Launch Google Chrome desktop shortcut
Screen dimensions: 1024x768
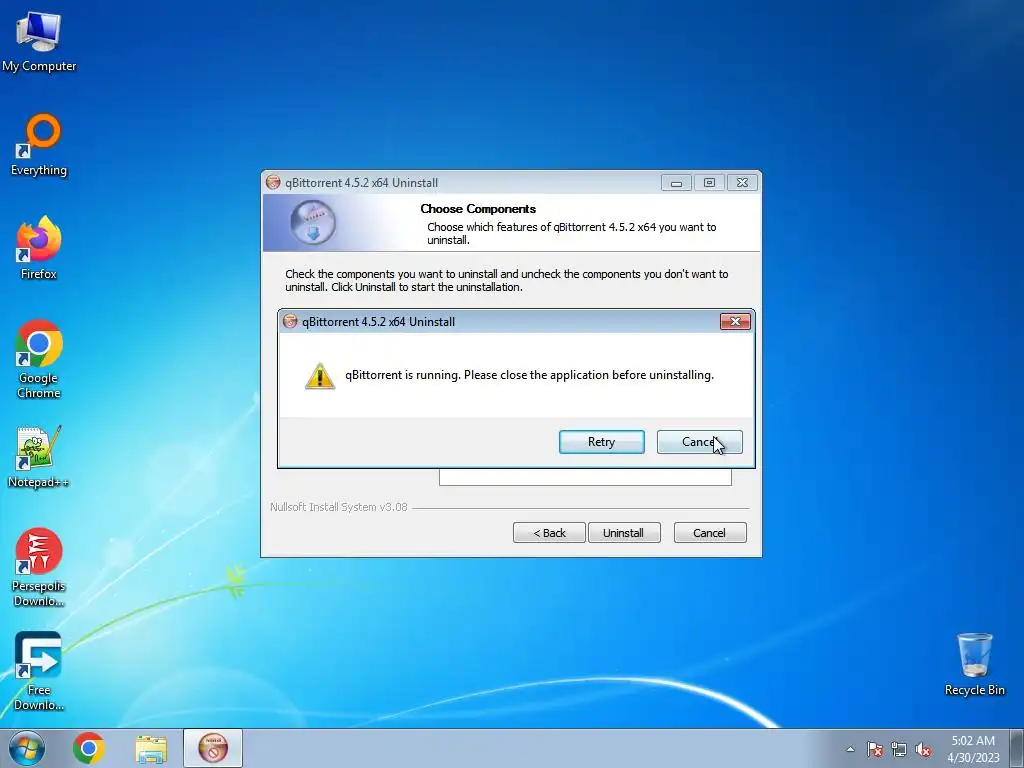[39, 359]
